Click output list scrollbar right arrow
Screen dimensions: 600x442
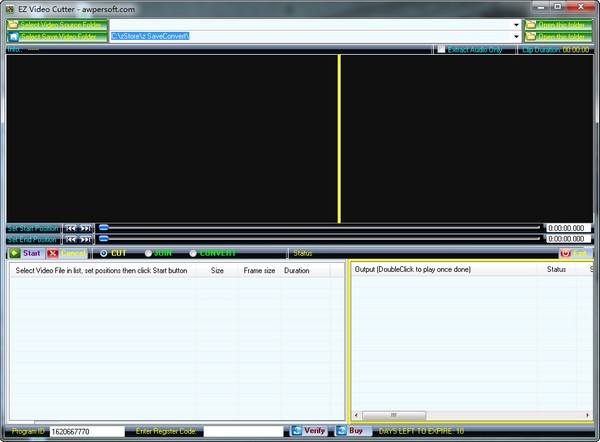[x=587, y=415]
